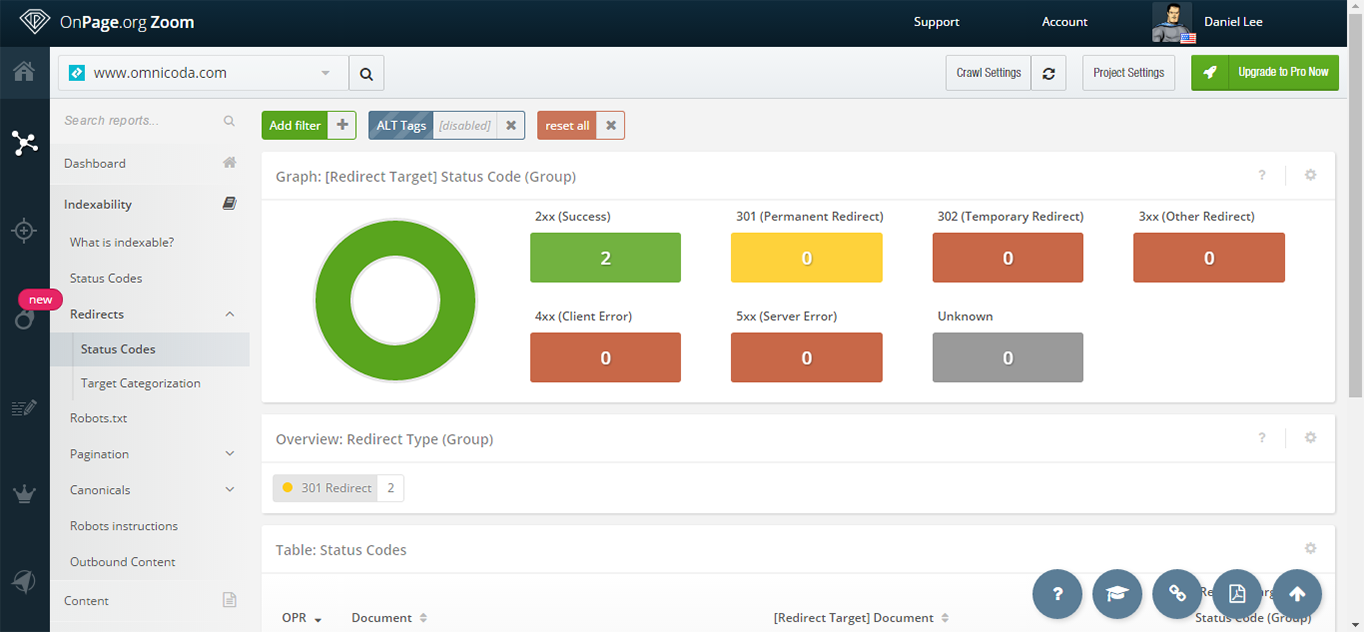Click the Add filter button

[x=295, y=125]
